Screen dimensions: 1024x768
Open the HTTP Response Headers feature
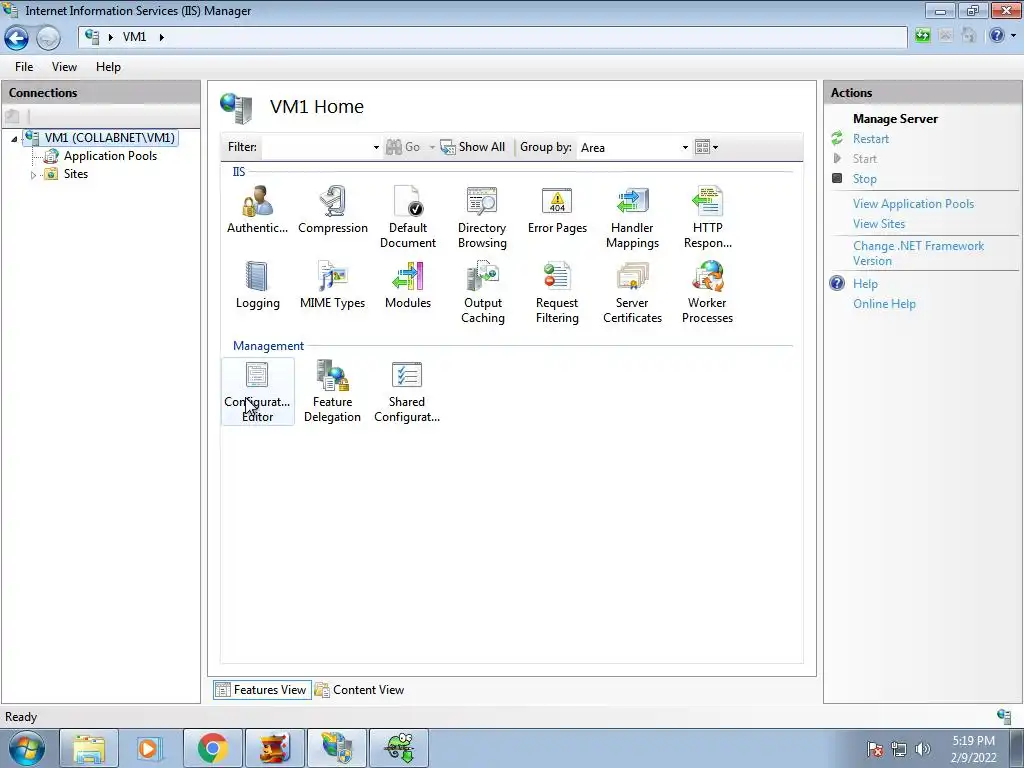coord(707,217)
